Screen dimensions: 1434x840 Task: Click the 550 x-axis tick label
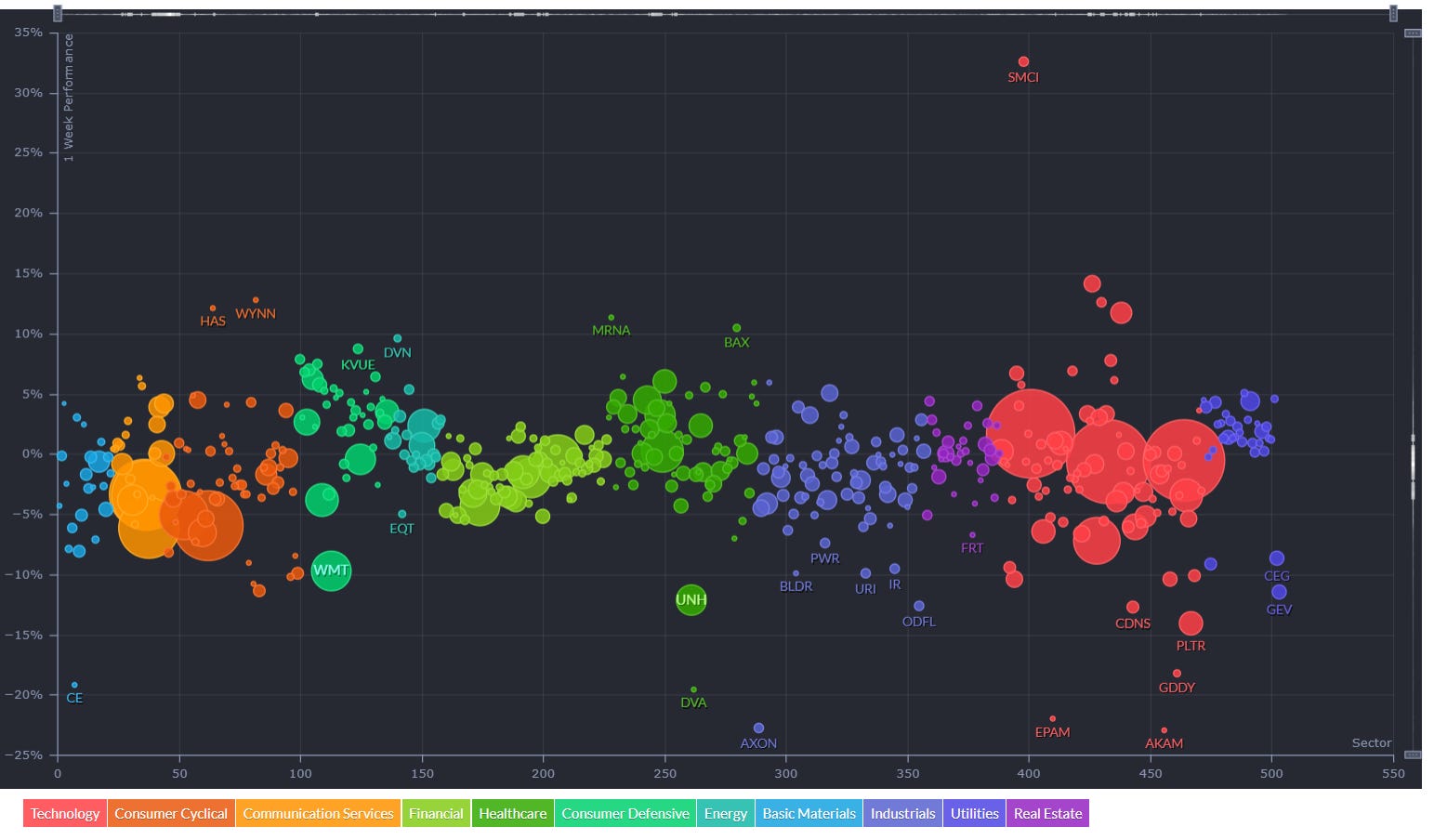pyautogui.click(x=1393, y=773)
